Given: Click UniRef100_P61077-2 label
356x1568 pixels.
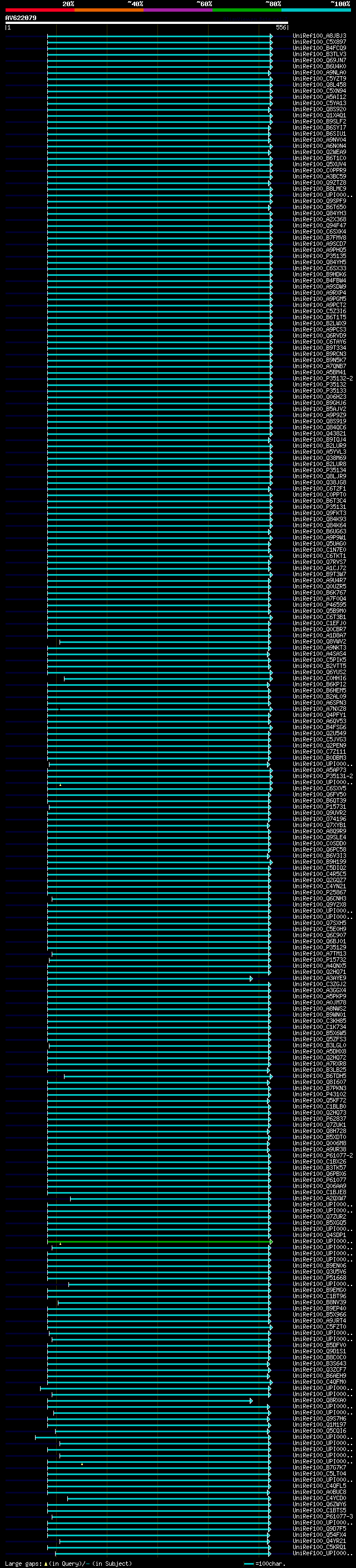Looking at the screenshot, I should click(323, 1156).
